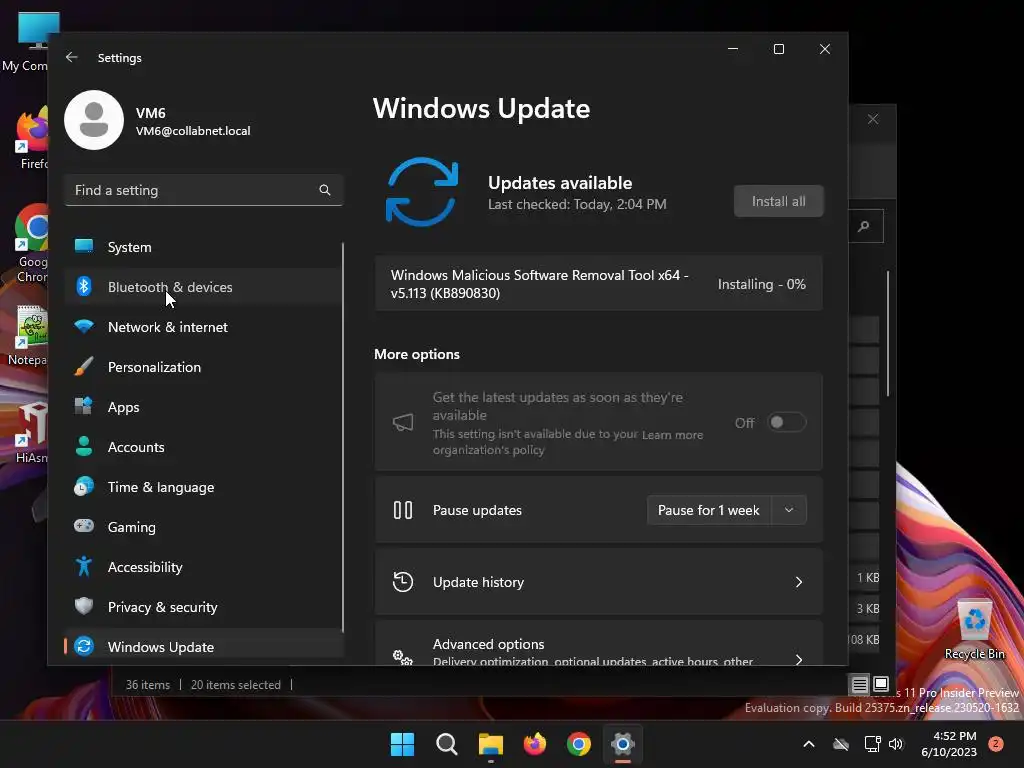Launch Firefox from the taskbar
The image size is (1024, 768).
coord(535,744)
